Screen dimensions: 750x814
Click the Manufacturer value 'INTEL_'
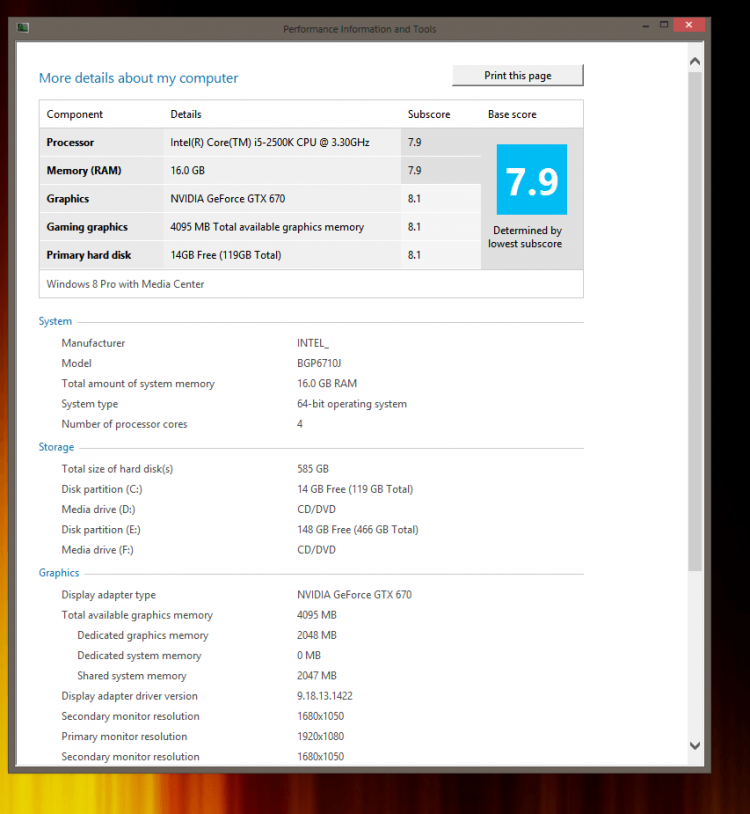tap(313, 343)
